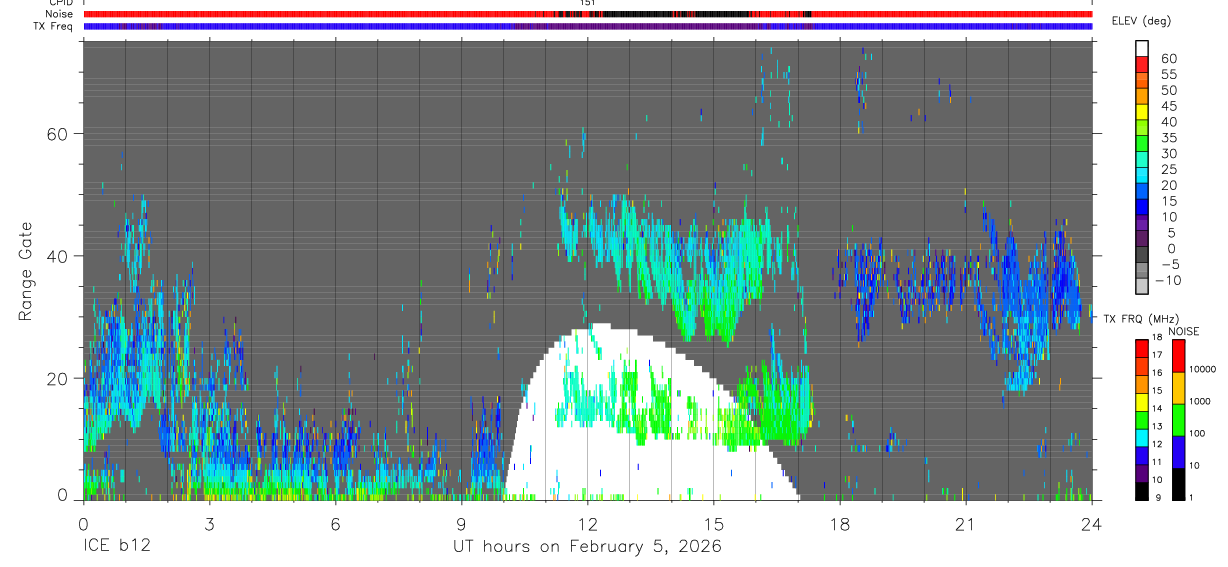
Task: Click the 'Range Gate' vertical axis title
Action: point(26,273)
